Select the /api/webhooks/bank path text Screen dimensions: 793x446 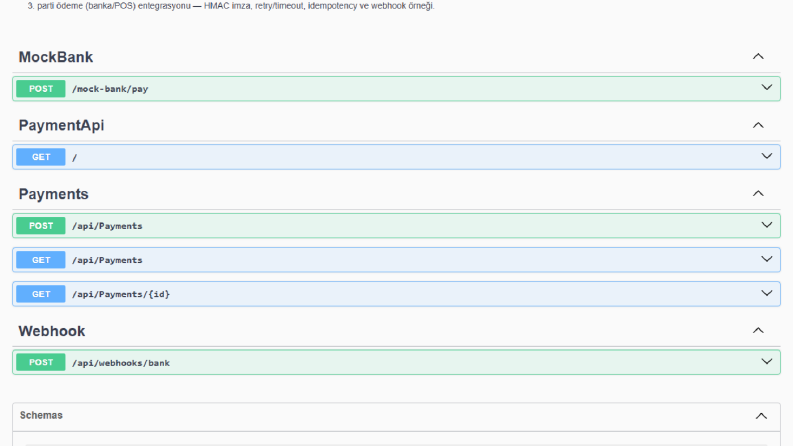click(x=120, y=363)
